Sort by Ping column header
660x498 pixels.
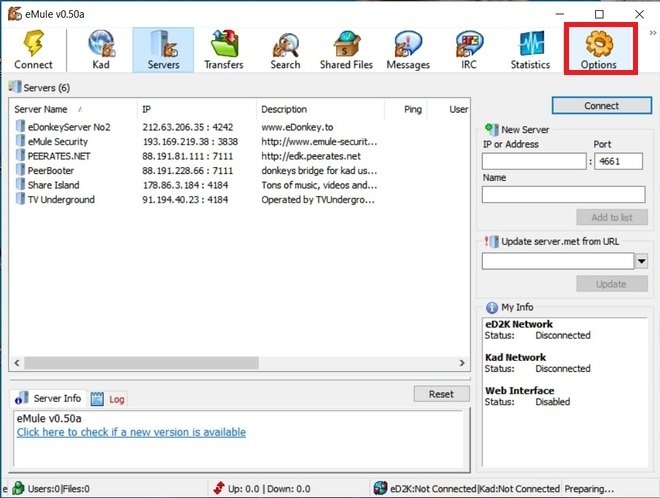click(x=406, y=109)
